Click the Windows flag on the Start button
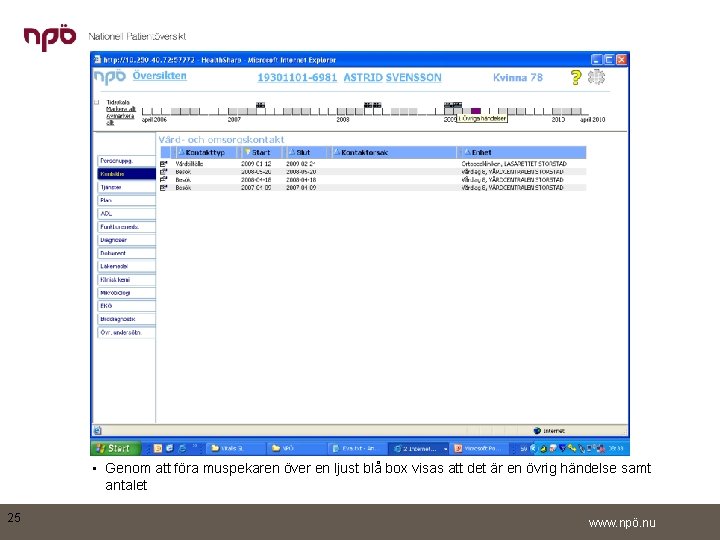This screenshot has height=540, width=720. (x=101, y=448)
